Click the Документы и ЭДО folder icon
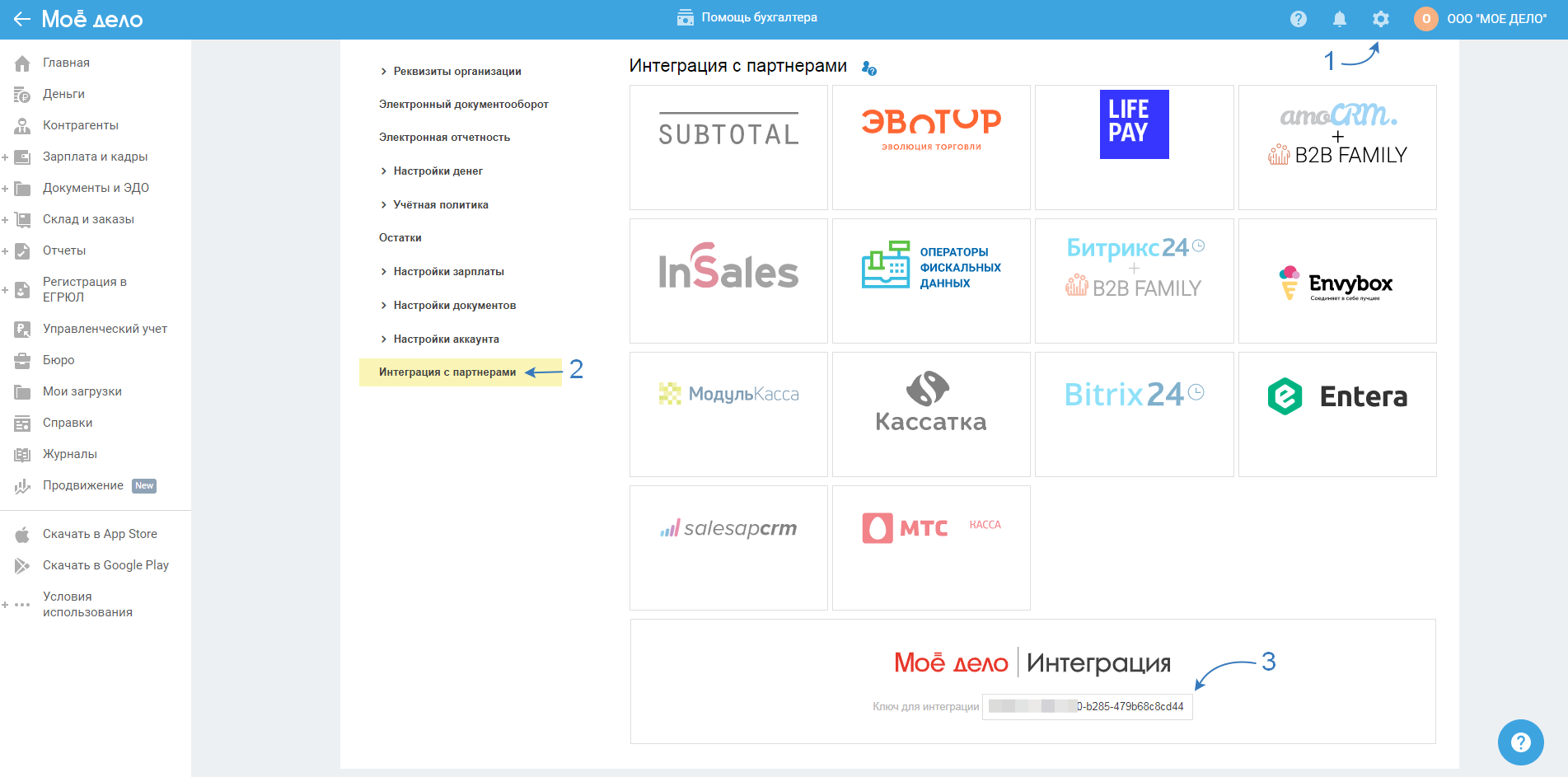1568x777 pixels. click(22, 189)
